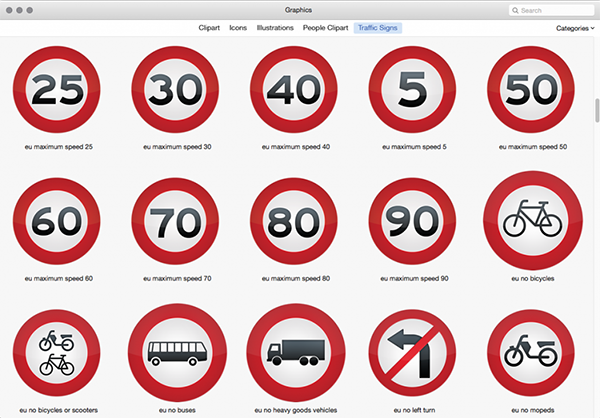Click the 'eu no left turn' caption

(414, 410)
